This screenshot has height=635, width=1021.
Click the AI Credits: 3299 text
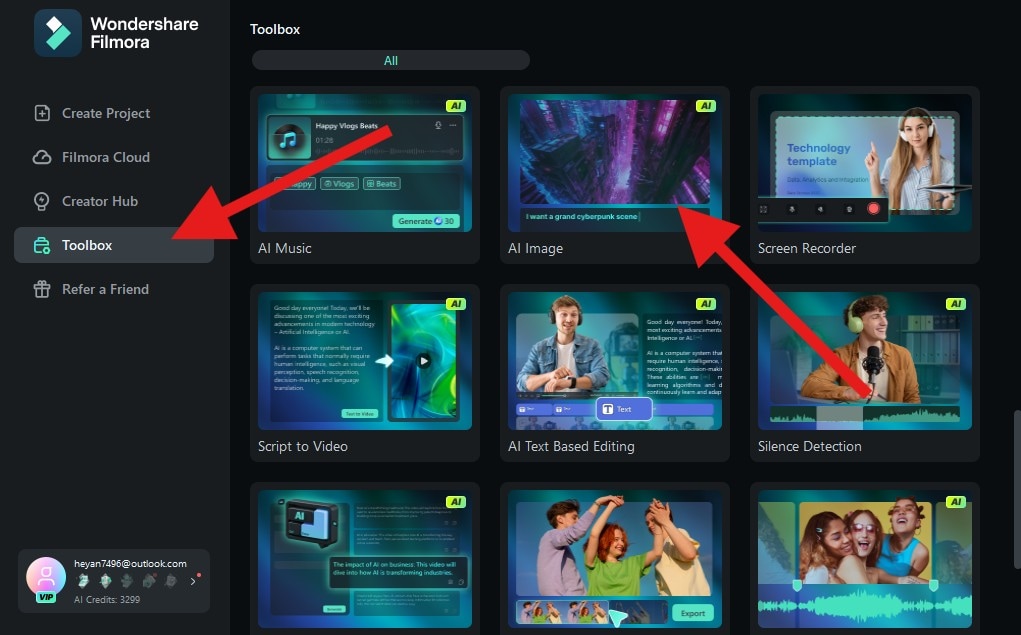107,599
